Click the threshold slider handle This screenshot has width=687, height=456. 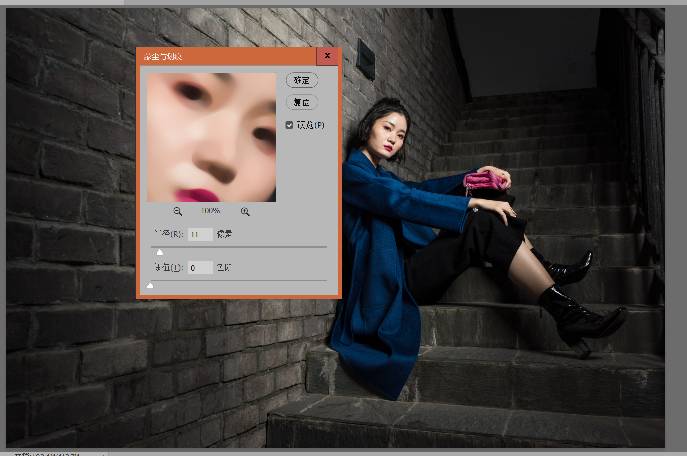[x=150, y=285]
